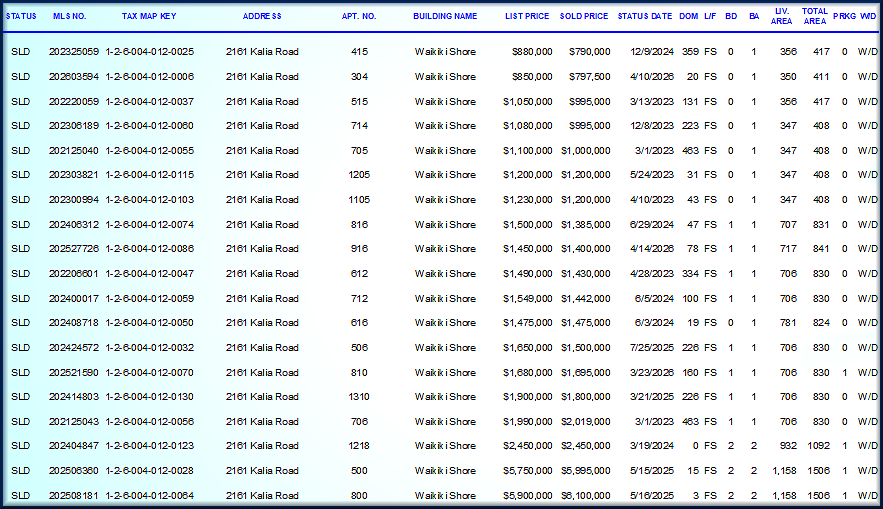Select the ADDRESS column header
Viewport: 883px width, 509px height.
click(262, 16)
